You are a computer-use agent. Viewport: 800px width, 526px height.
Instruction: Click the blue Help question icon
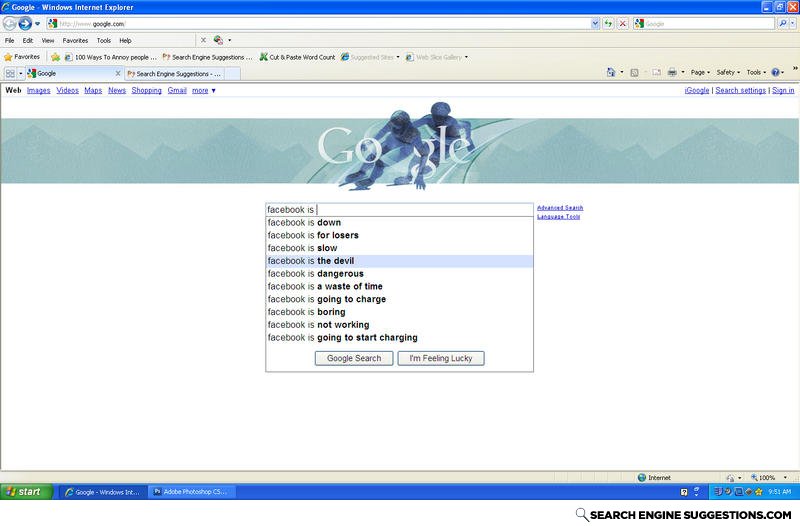tap(776, 72)
